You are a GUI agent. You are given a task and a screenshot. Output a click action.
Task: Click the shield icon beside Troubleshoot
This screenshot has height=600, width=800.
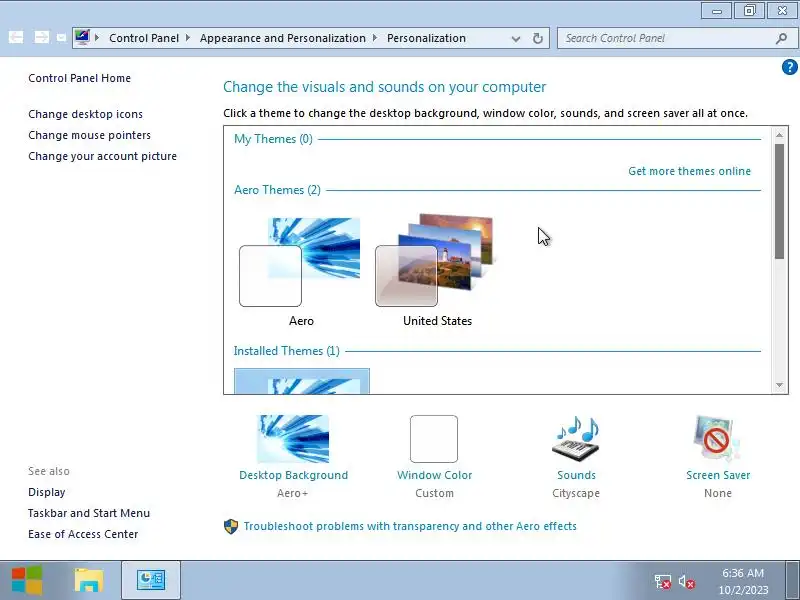tap(231, 527)
